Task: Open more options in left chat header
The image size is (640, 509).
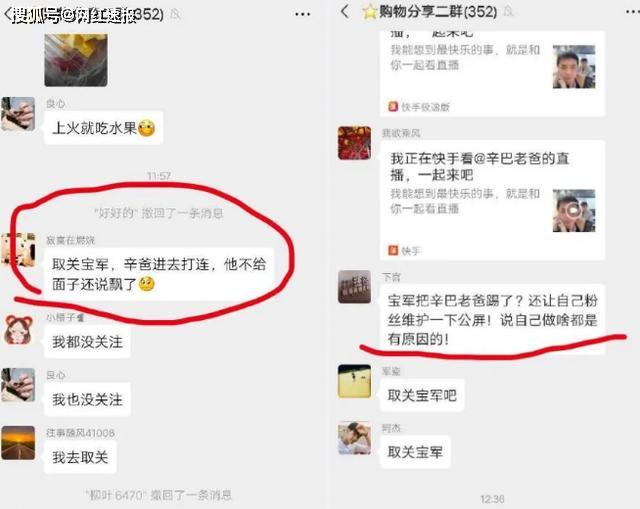Action: tap(302, 15)
